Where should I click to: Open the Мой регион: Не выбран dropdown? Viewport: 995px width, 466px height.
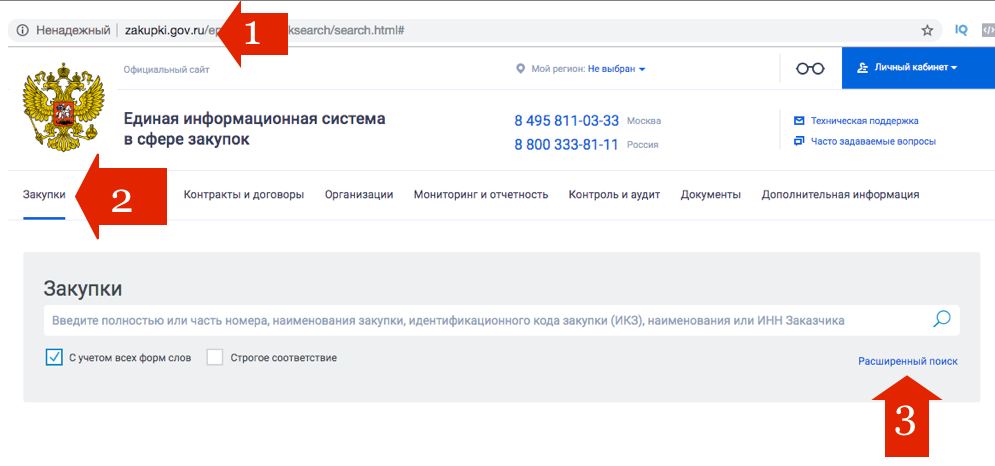coord(616,69)
